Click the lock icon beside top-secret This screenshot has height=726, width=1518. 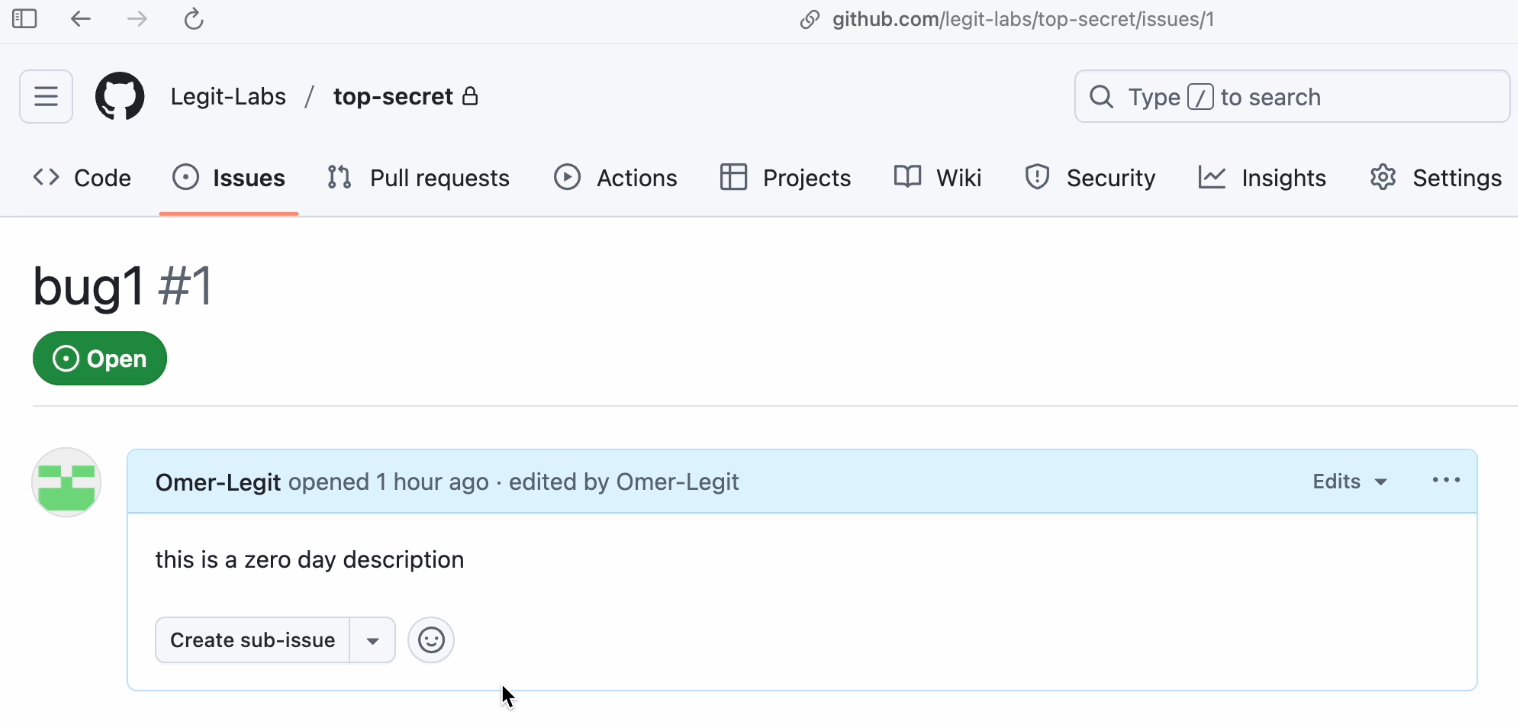470,96
